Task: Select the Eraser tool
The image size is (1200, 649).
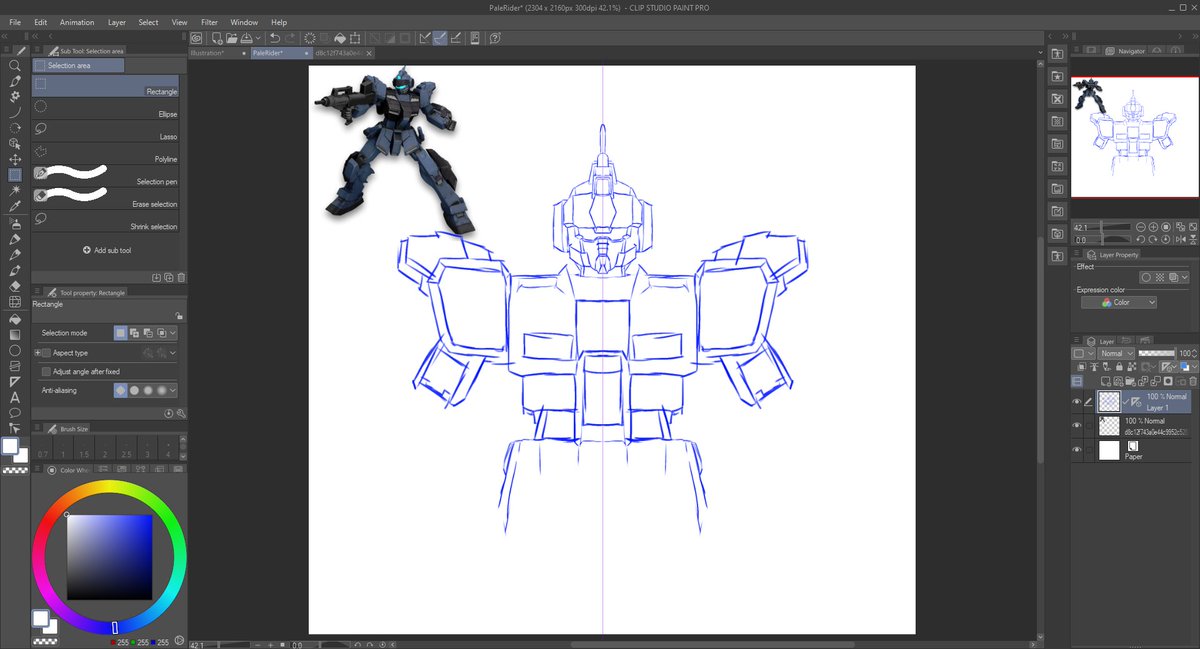Action: (x=15, y=287)
